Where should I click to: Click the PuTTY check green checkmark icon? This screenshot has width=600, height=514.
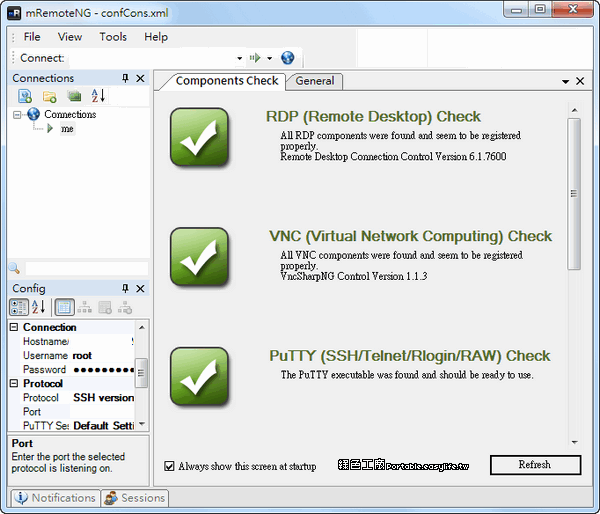(x=199, y=377)
